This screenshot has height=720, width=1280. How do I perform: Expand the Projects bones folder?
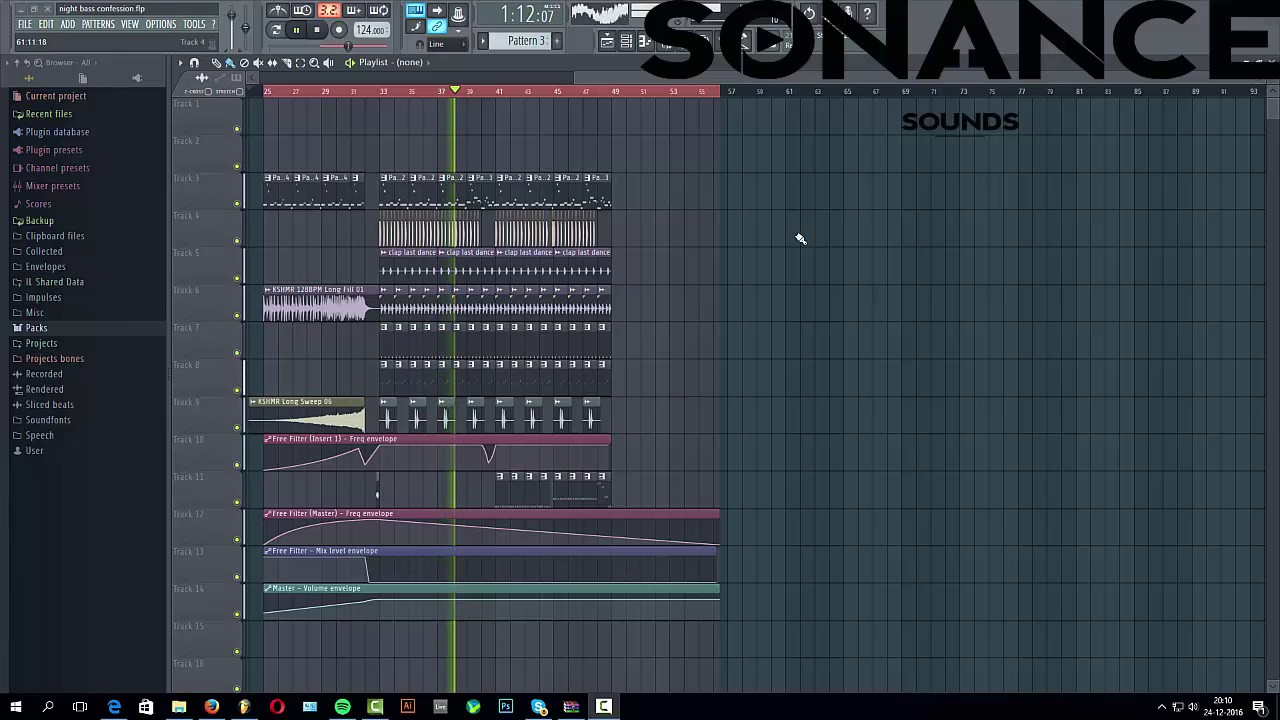pyautogui.click(x=55, y=358)
